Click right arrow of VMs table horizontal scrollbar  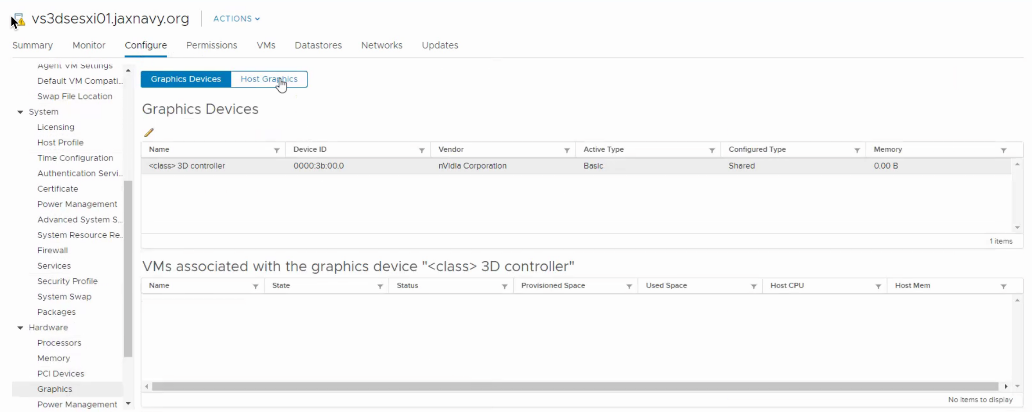click(1006, 386)
